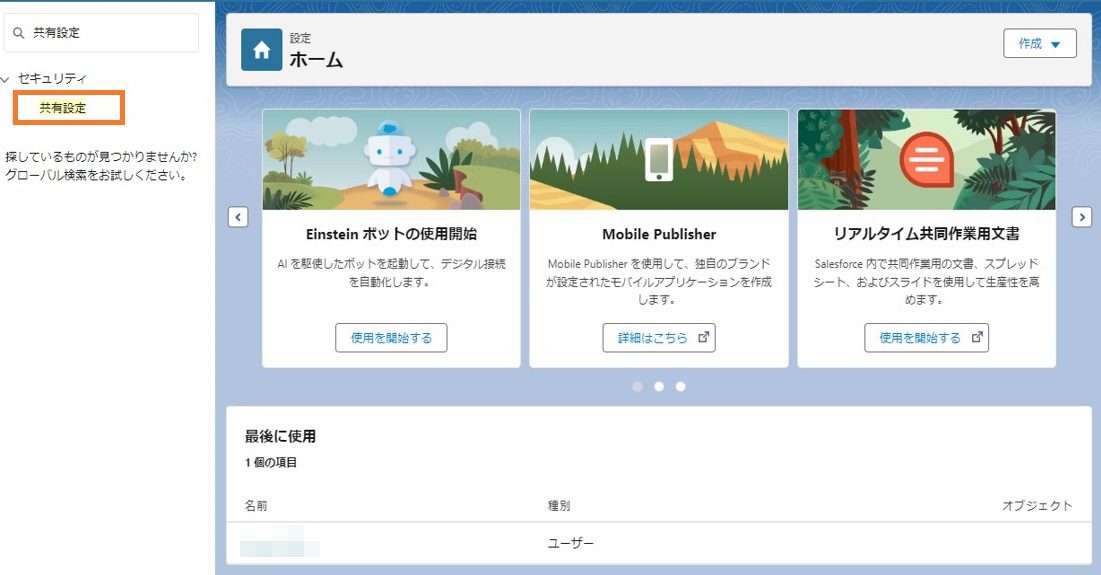Open the blurred recent item in the ユーザー row
The image size is (1101, 575).
coord(279,543)
